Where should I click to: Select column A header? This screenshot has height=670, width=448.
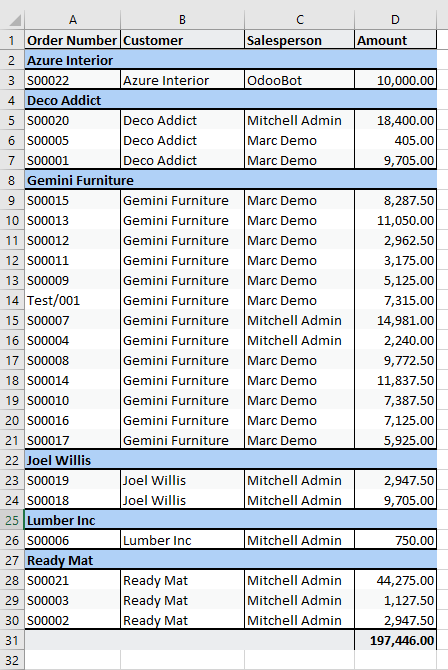coord(73,20)
